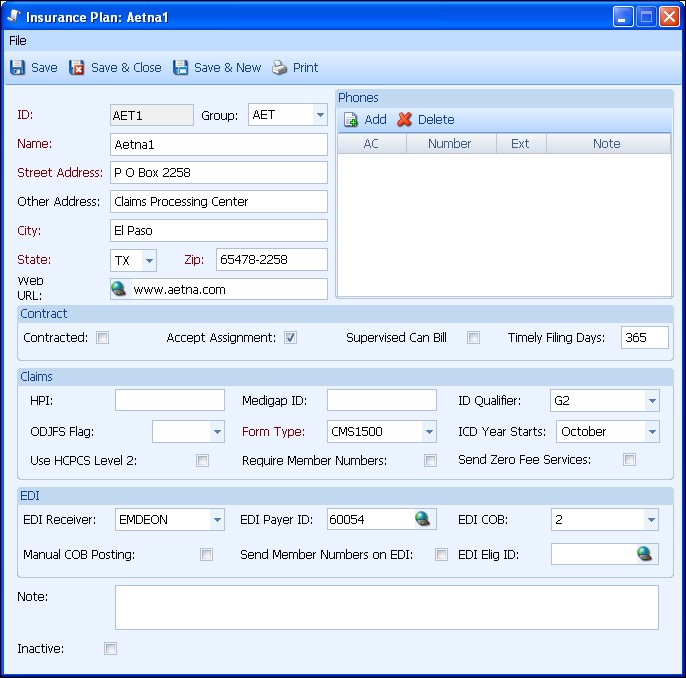This screenshot has height=678, width=686.
Task: Open the Form Type dropdown
Action: [x=429, y=432]
